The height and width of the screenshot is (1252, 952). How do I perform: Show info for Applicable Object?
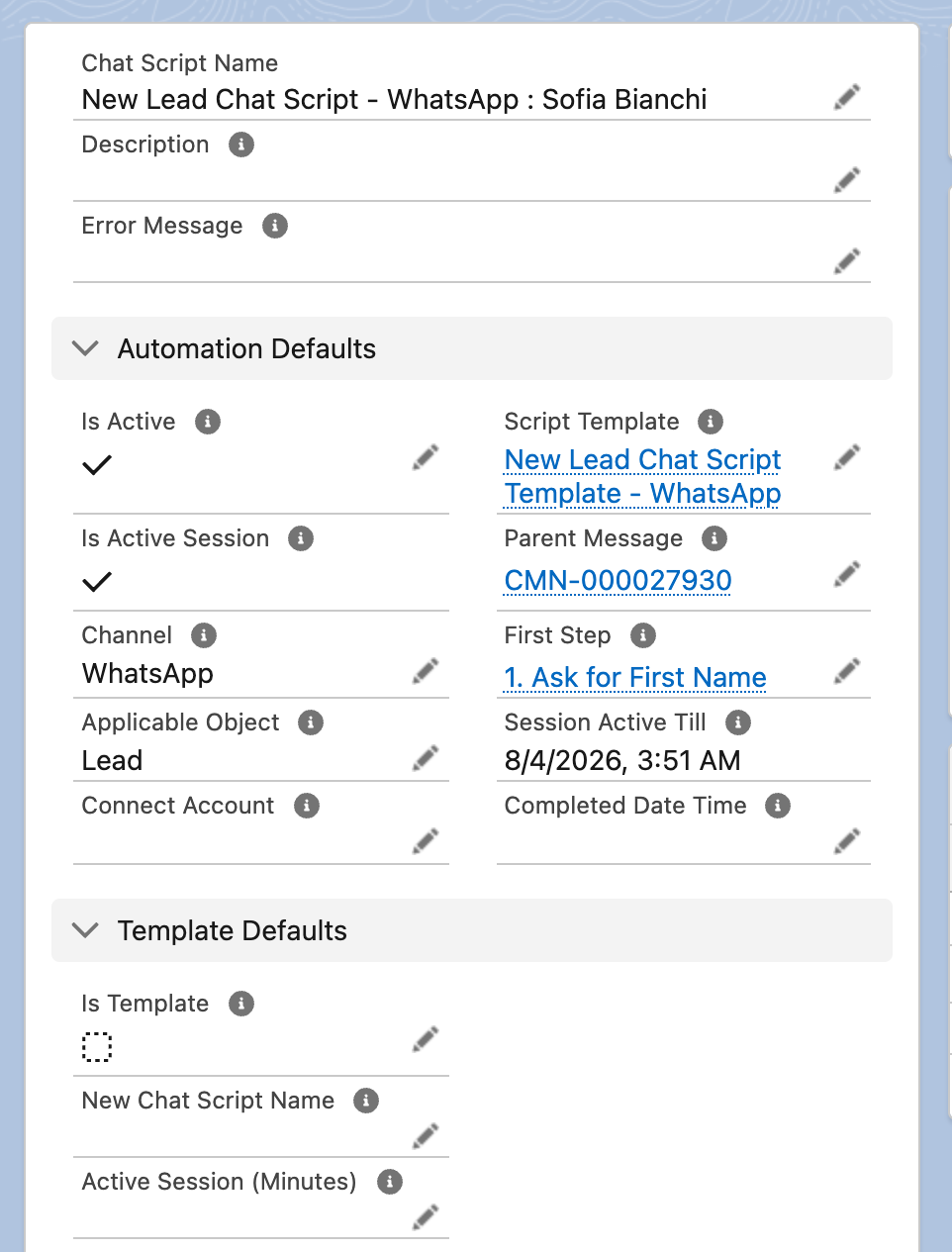(x=311, y=722)
